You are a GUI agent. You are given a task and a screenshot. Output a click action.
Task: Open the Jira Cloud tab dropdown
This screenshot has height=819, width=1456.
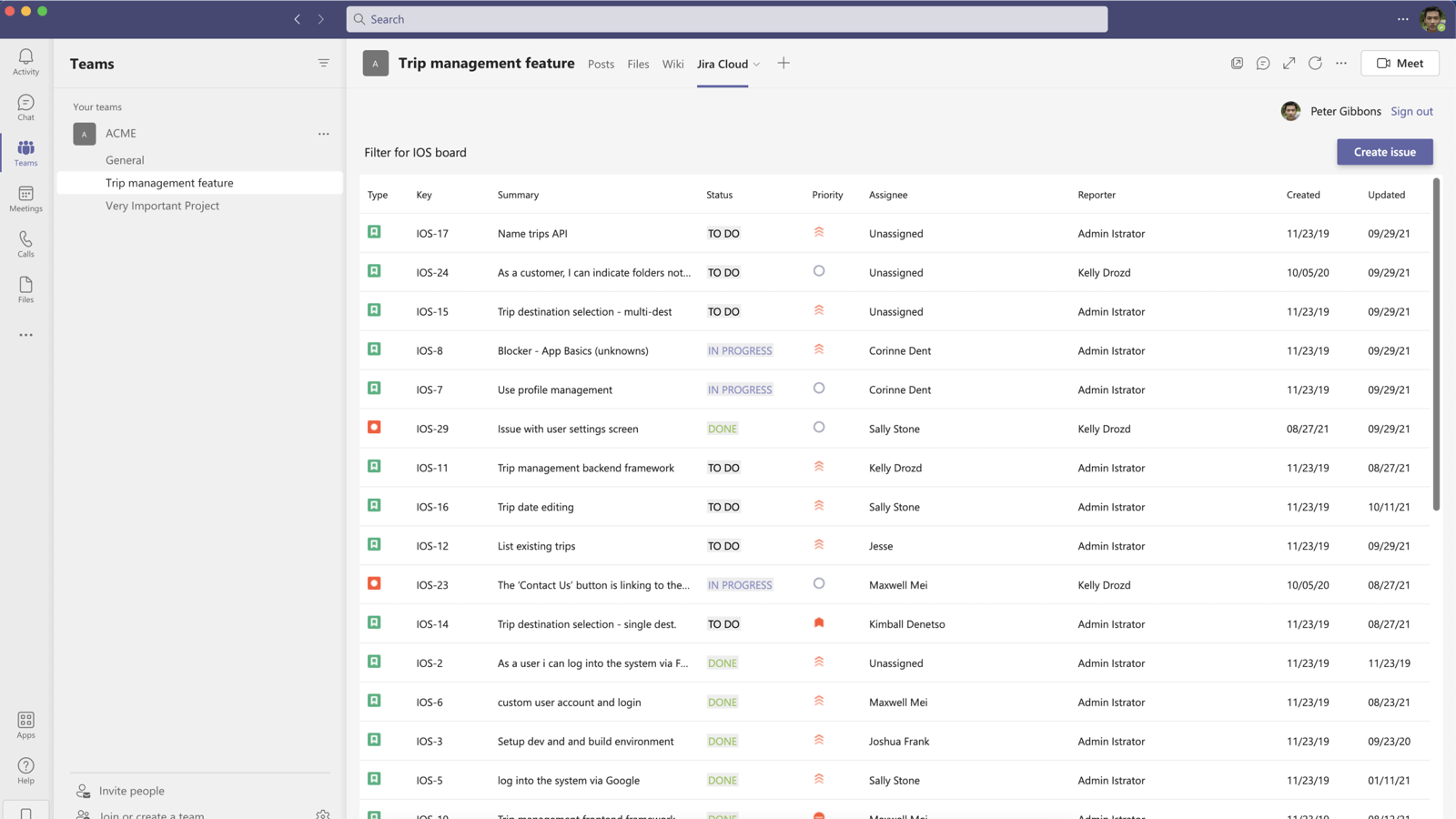[756, 65]
